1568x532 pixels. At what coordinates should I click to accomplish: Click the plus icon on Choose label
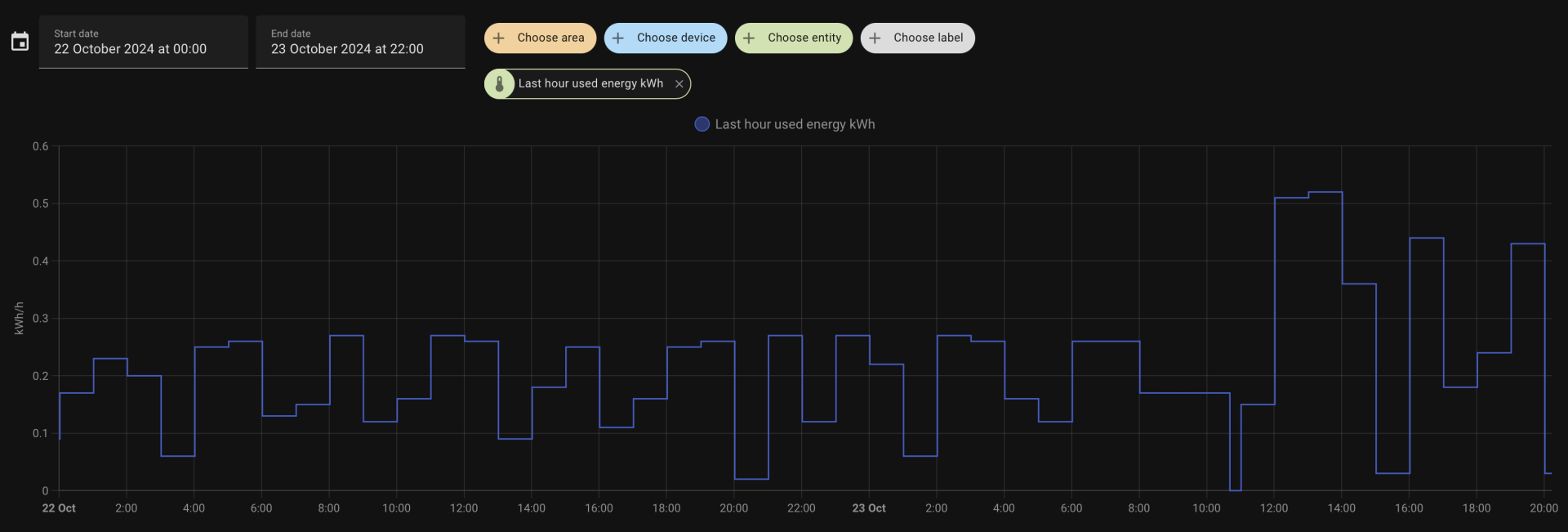[x=875, y=38]
